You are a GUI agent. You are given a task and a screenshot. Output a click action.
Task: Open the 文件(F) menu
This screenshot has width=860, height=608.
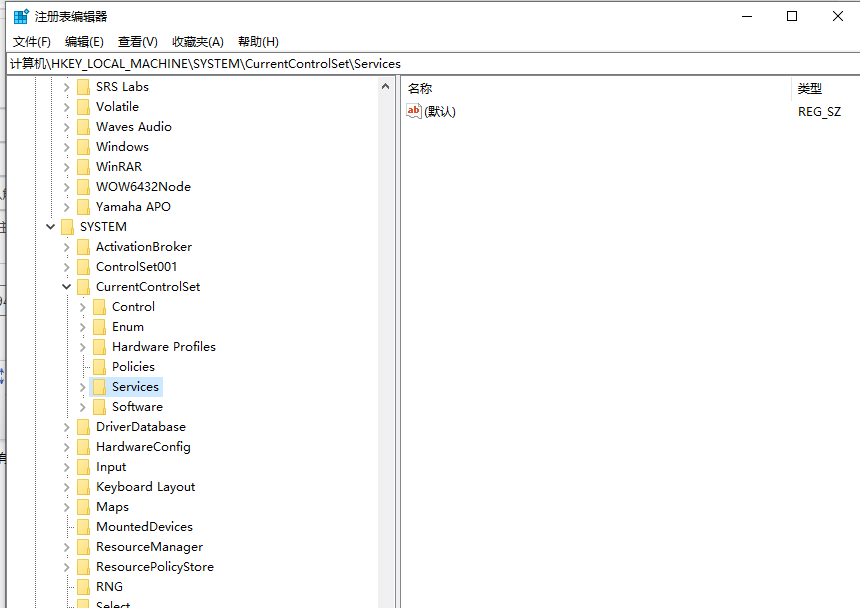[30, 41]
